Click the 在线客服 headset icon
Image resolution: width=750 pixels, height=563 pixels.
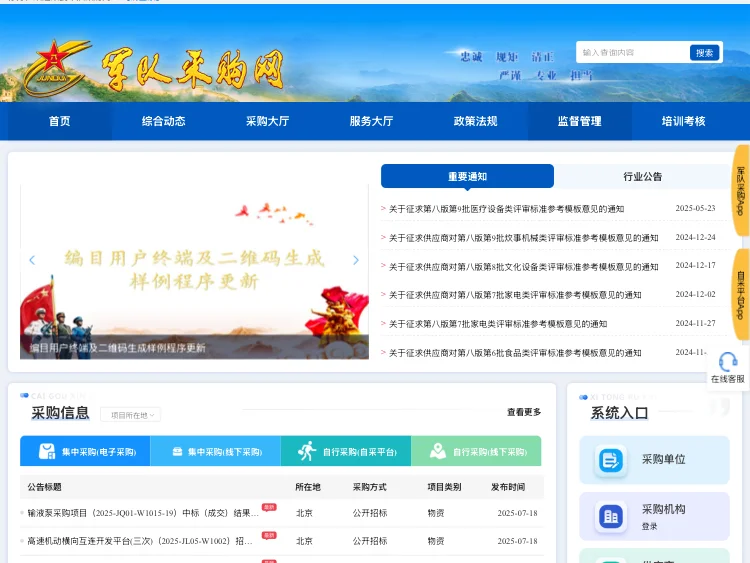(x=728, y=362)
